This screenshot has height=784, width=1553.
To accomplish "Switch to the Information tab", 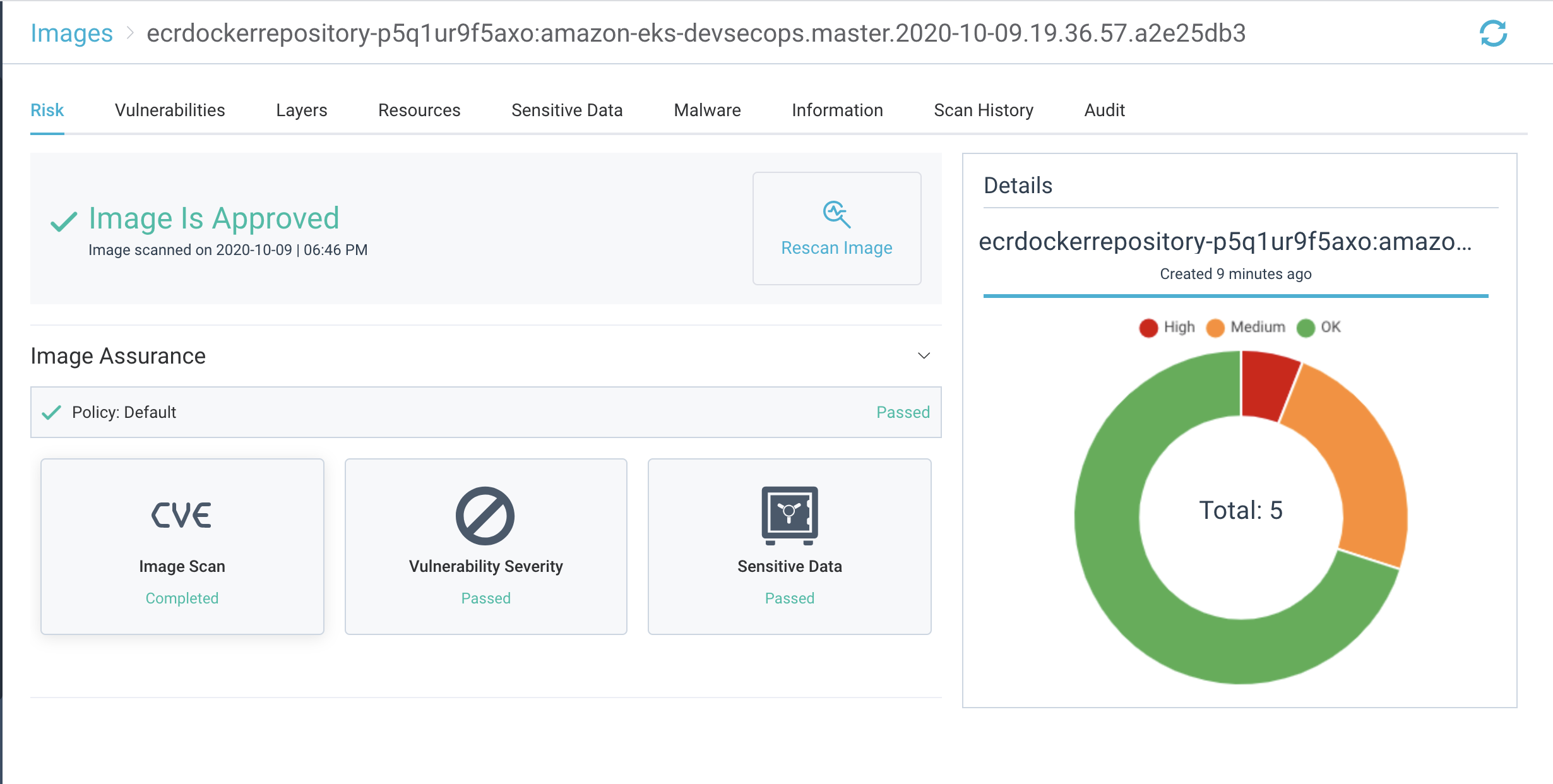I will [x=837, y=110].
